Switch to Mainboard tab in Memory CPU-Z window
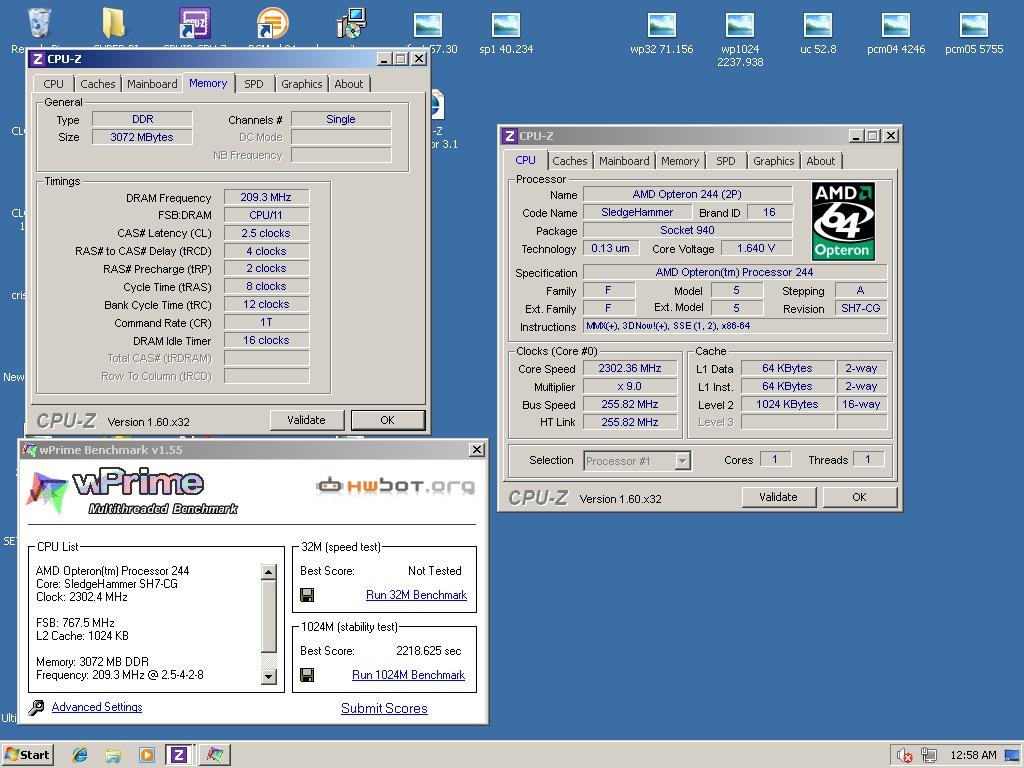 click(x=152, y=84)
